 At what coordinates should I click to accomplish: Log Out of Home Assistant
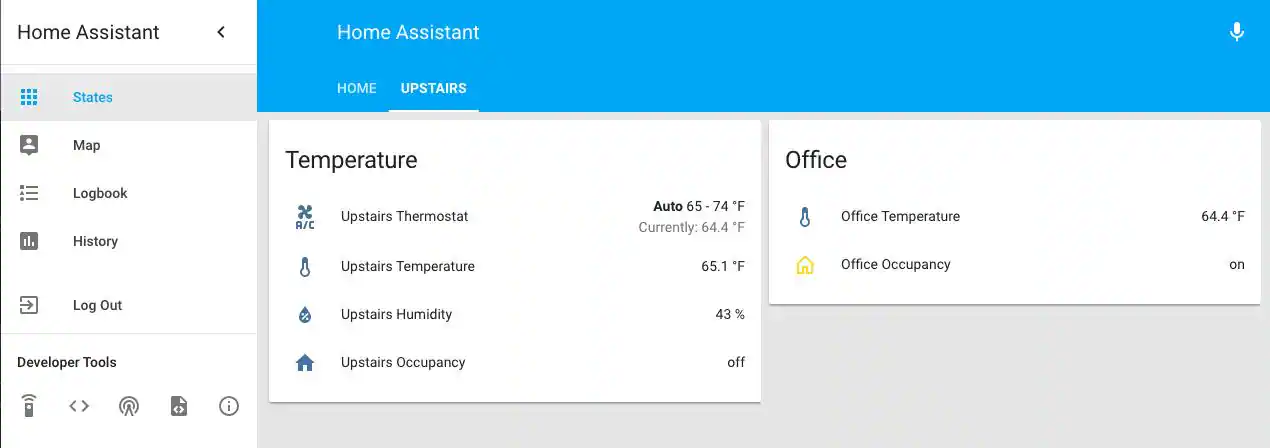(x=97, y=305)
